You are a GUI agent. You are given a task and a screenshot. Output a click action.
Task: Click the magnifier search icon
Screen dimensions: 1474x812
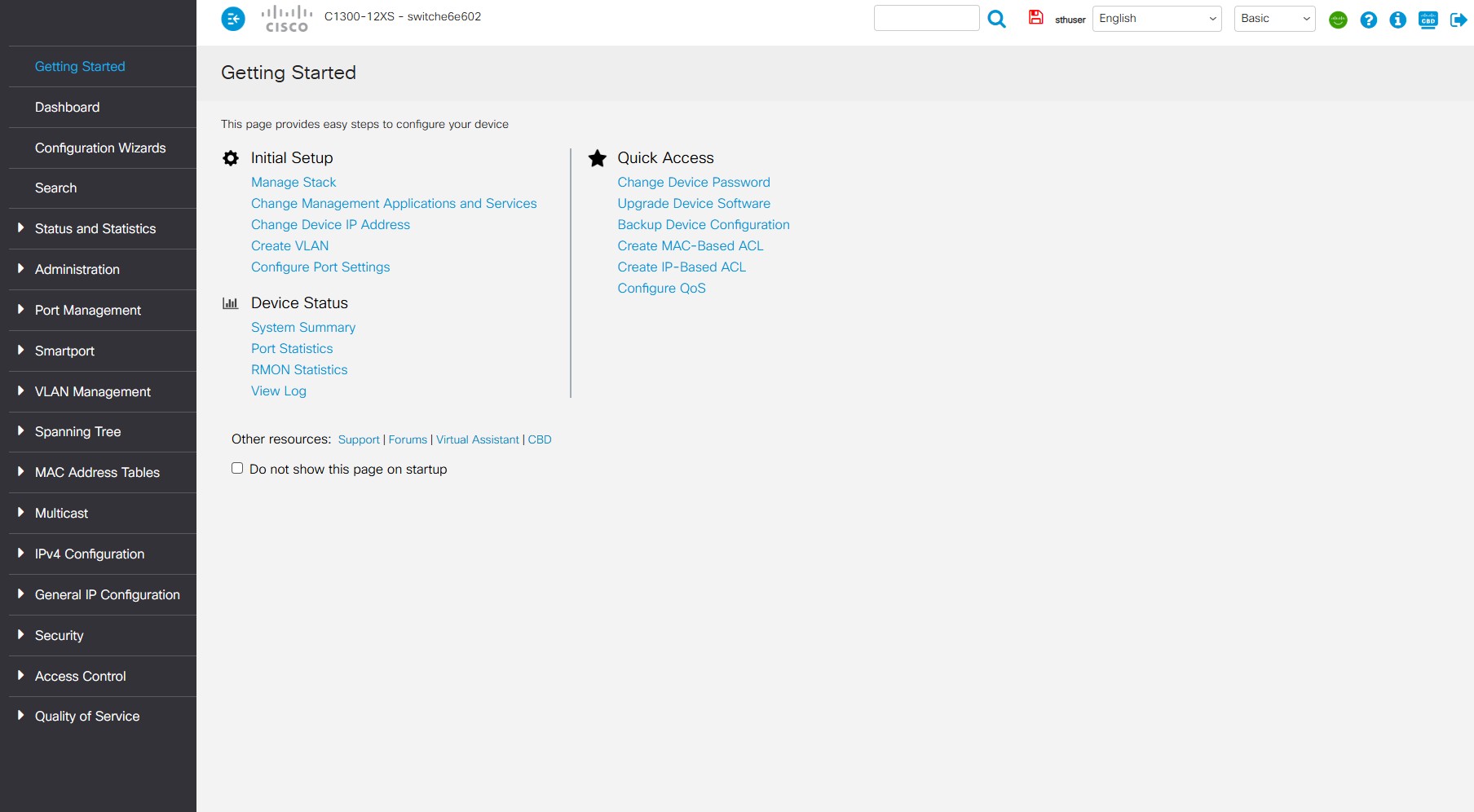point(996,19)
